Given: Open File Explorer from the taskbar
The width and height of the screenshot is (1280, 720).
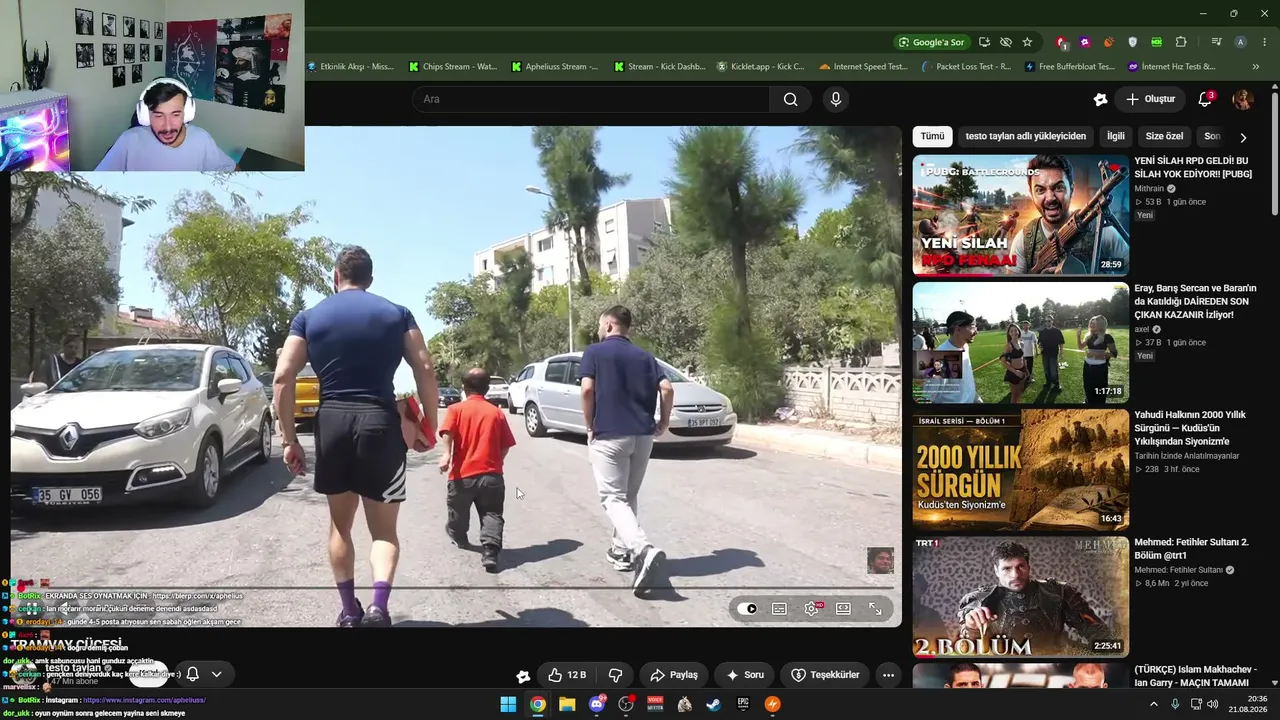Looking at the screenshot, I should point(567,704).
